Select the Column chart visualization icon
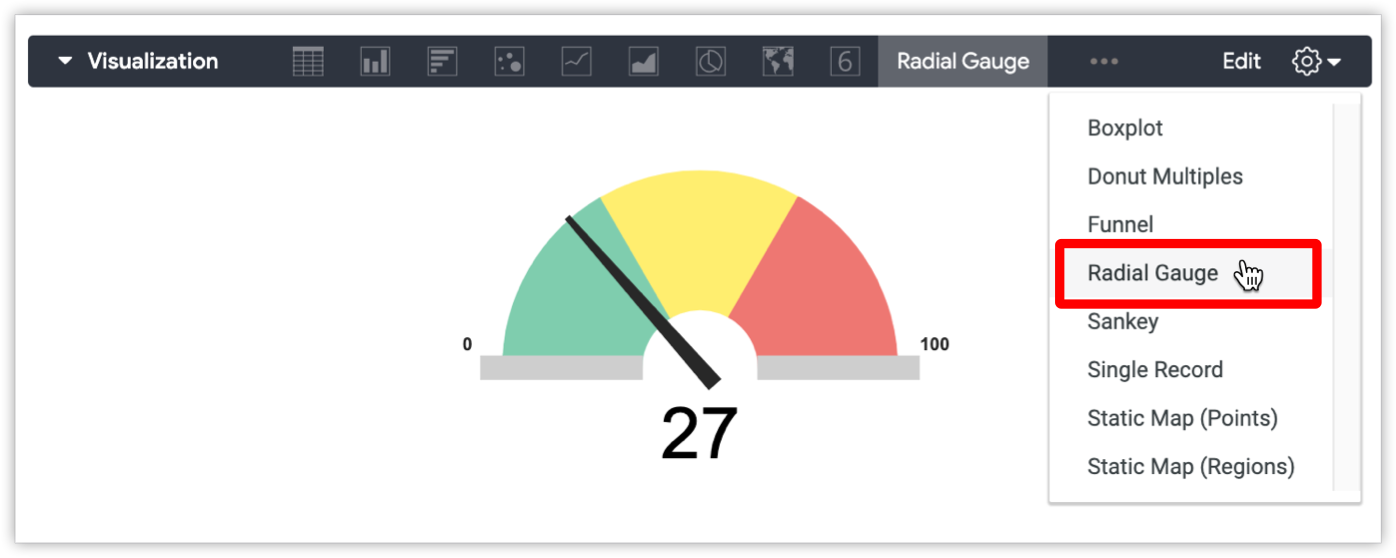Viewport: 1396px width, 558px height. click(375, 62)
